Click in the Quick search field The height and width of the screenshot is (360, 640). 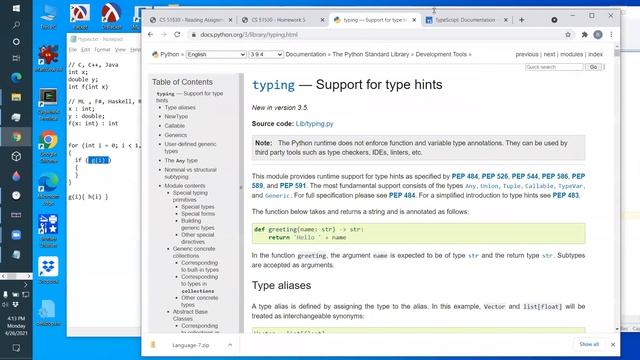pos(554,67)
